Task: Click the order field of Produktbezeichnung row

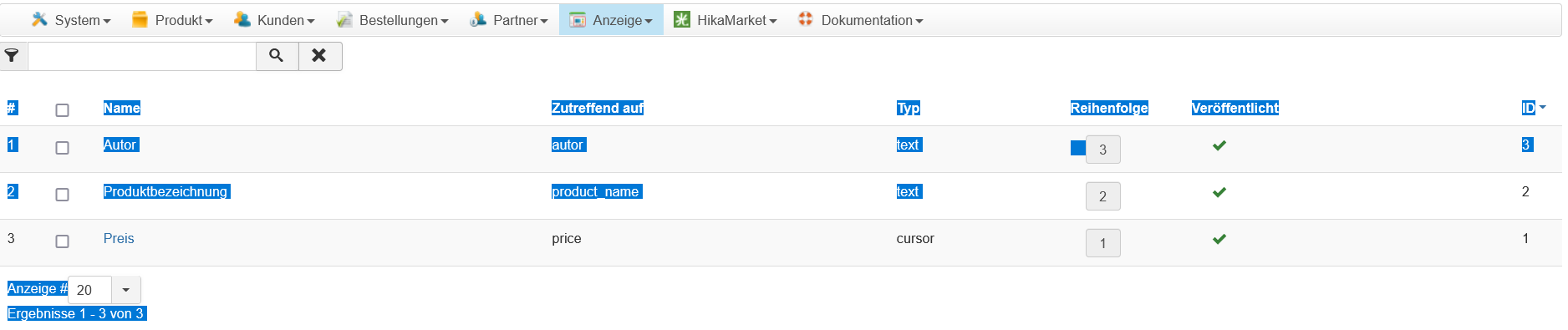Action: (1103, 196)
